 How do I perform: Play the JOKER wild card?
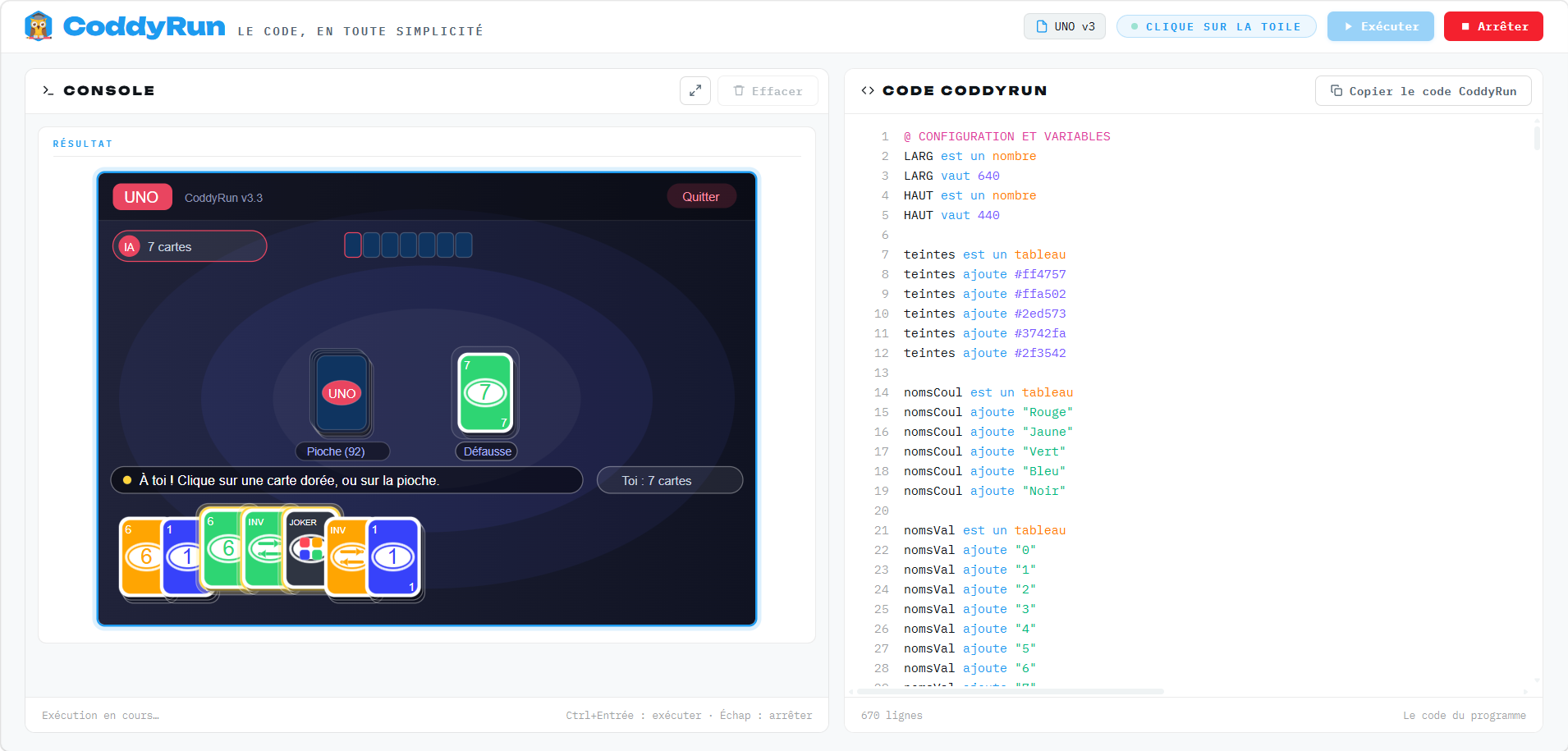pyautogui.click(x=305, y=547)
